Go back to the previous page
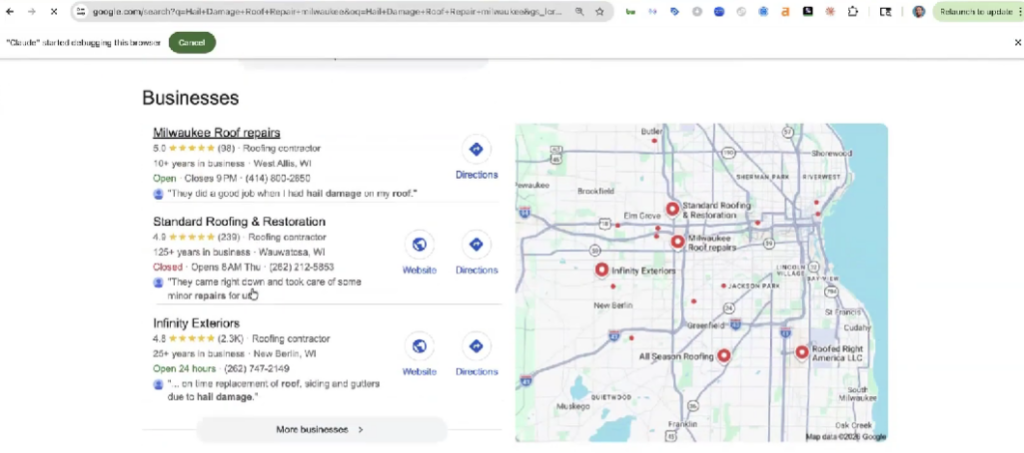This screenshot has width=1024, height=453. click(x=10, y=12)
